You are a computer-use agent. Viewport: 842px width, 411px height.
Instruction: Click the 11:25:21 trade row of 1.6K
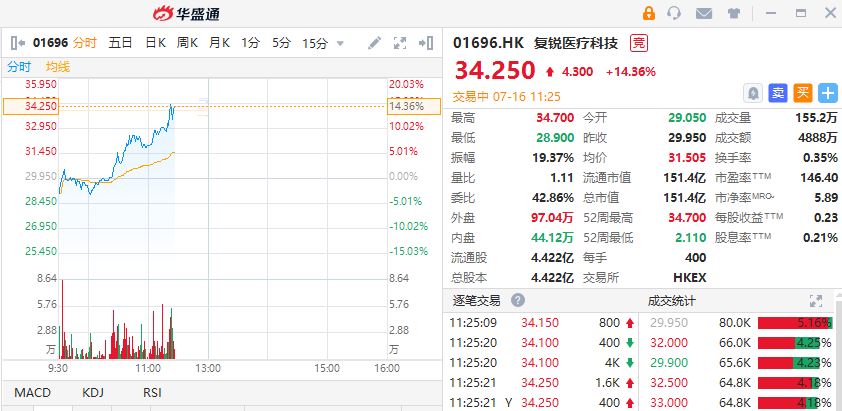point(542,383)
